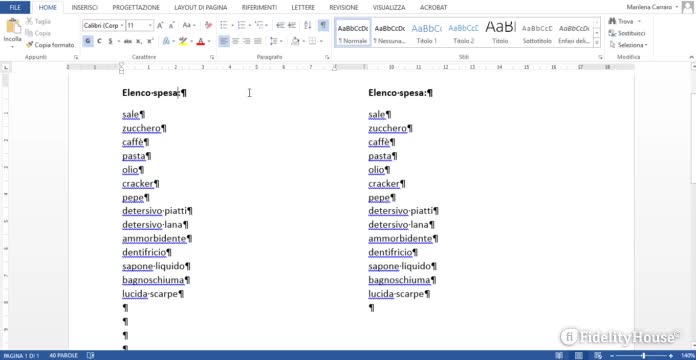696x360 pixels.
Task: Right-align the paragraph
Action: pyautogui.click(x=247, y=41)
